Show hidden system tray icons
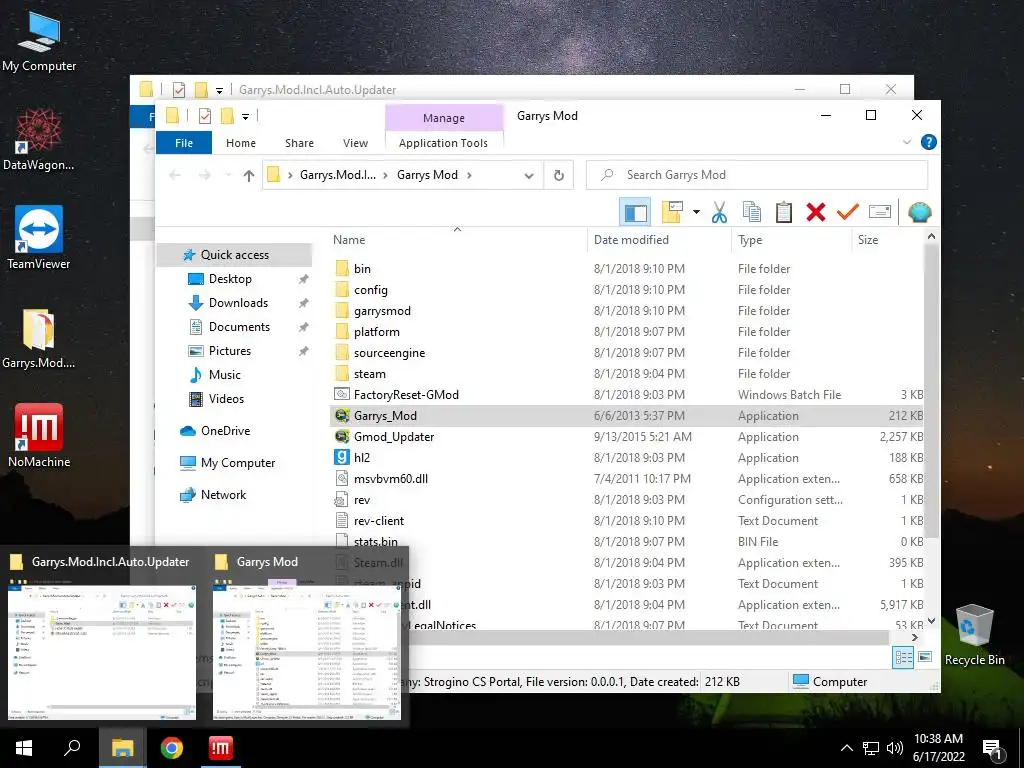Screen dimensions: 1024x768 846,748
